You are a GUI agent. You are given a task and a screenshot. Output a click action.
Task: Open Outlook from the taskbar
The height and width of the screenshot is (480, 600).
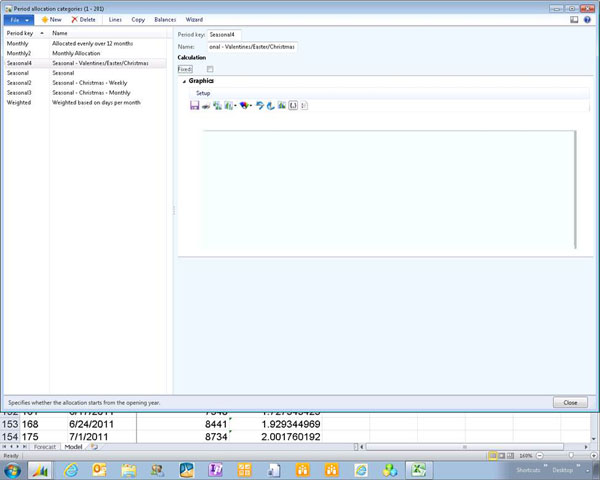(99, 470)
